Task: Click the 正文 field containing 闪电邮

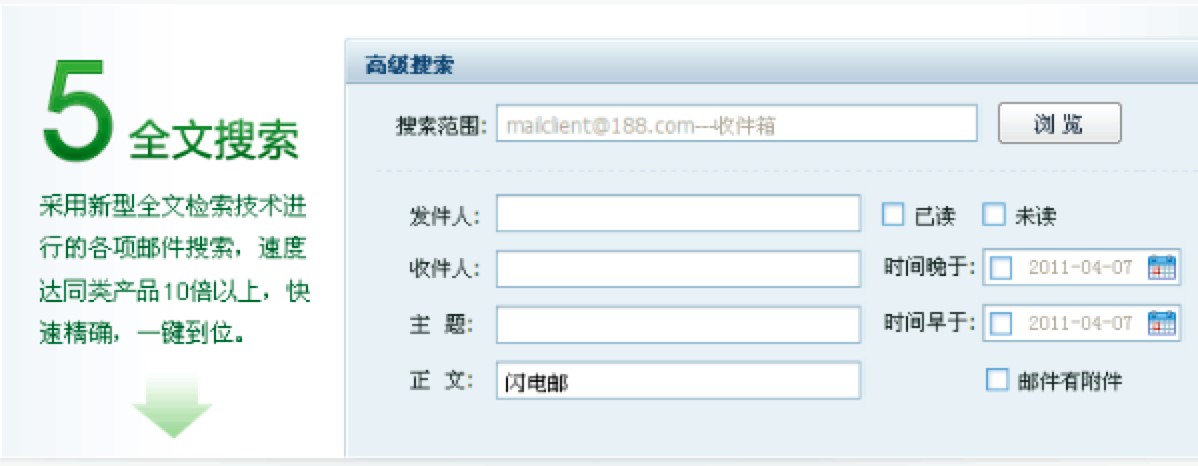Action: (x=678, y=380)
